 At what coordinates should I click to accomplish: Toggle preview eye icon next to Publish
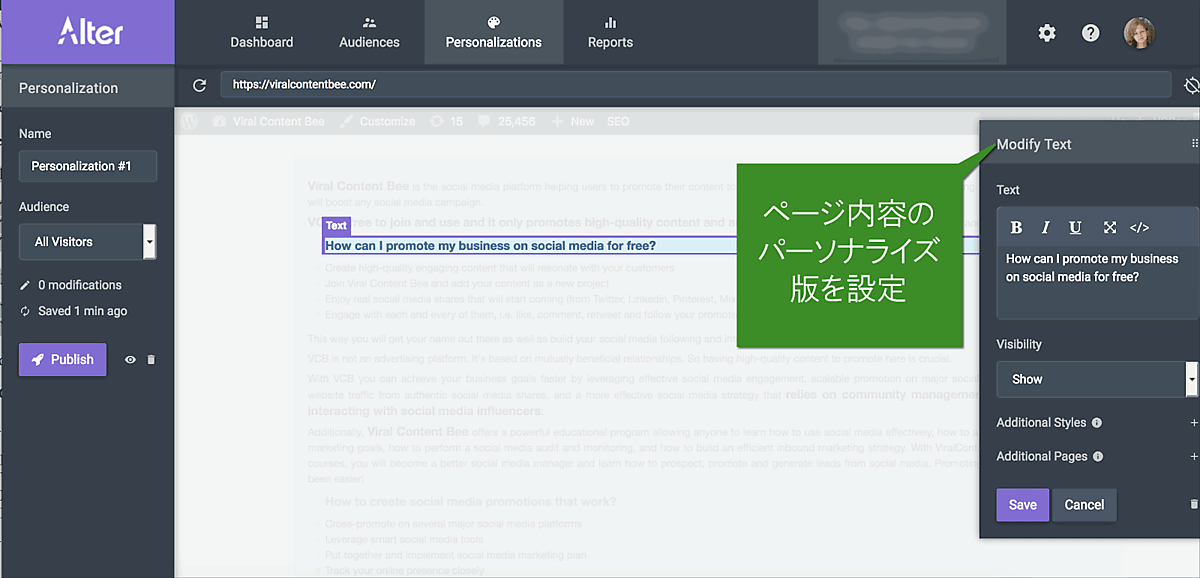[130, 360]
